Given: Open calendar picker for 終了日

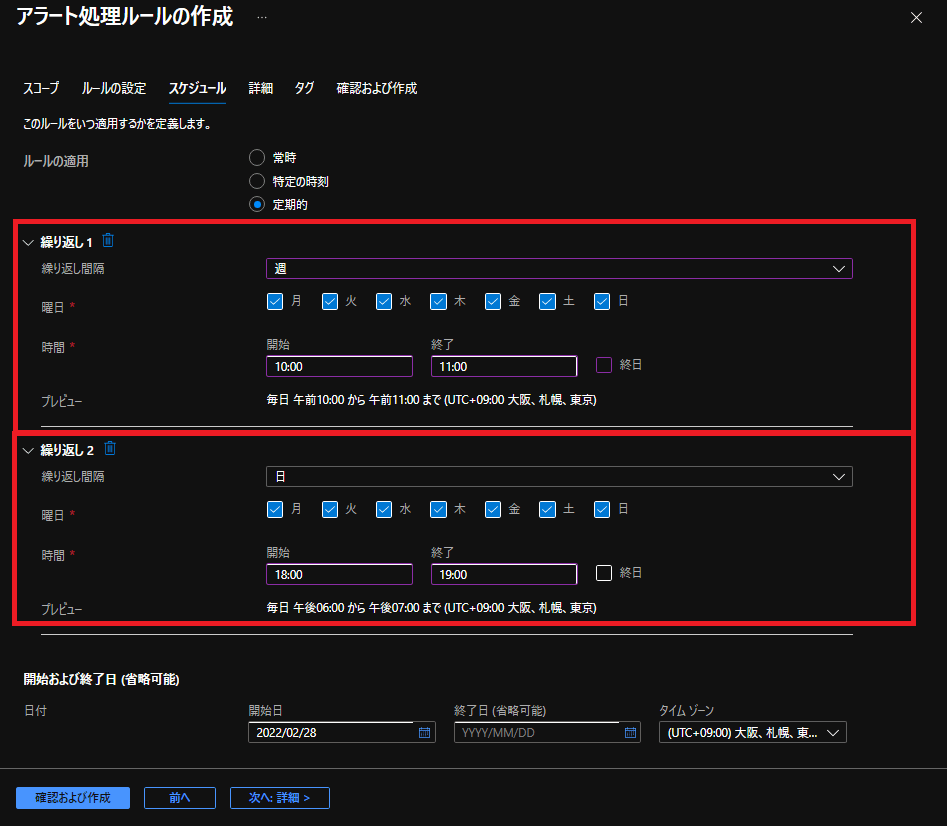Looking at the screenshot, I should pyautogui.click(x=630, y=733).
